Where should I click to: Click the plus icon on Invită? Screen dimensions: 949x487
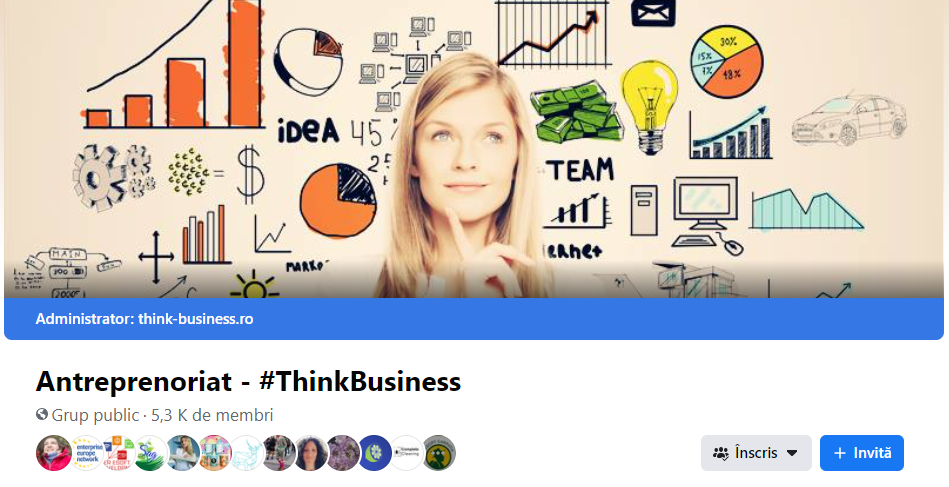point(839,453)
